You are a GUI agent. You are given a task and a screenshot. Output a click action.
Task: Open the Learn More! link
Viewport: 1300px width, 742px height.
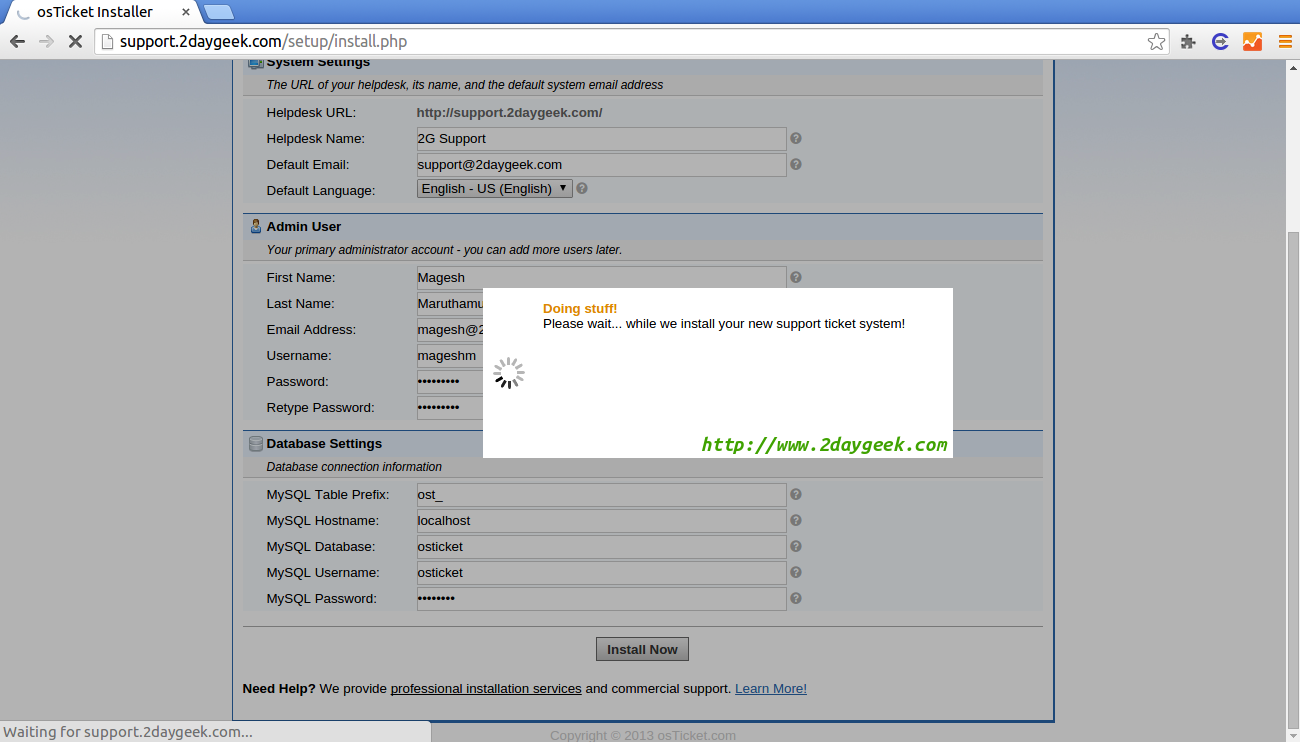click(771, 689)
